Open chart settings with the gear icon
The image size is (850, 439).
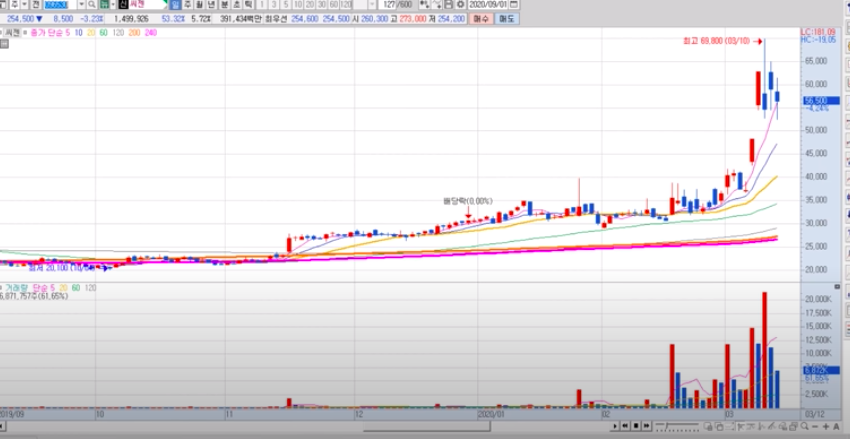tap(460, 4)
